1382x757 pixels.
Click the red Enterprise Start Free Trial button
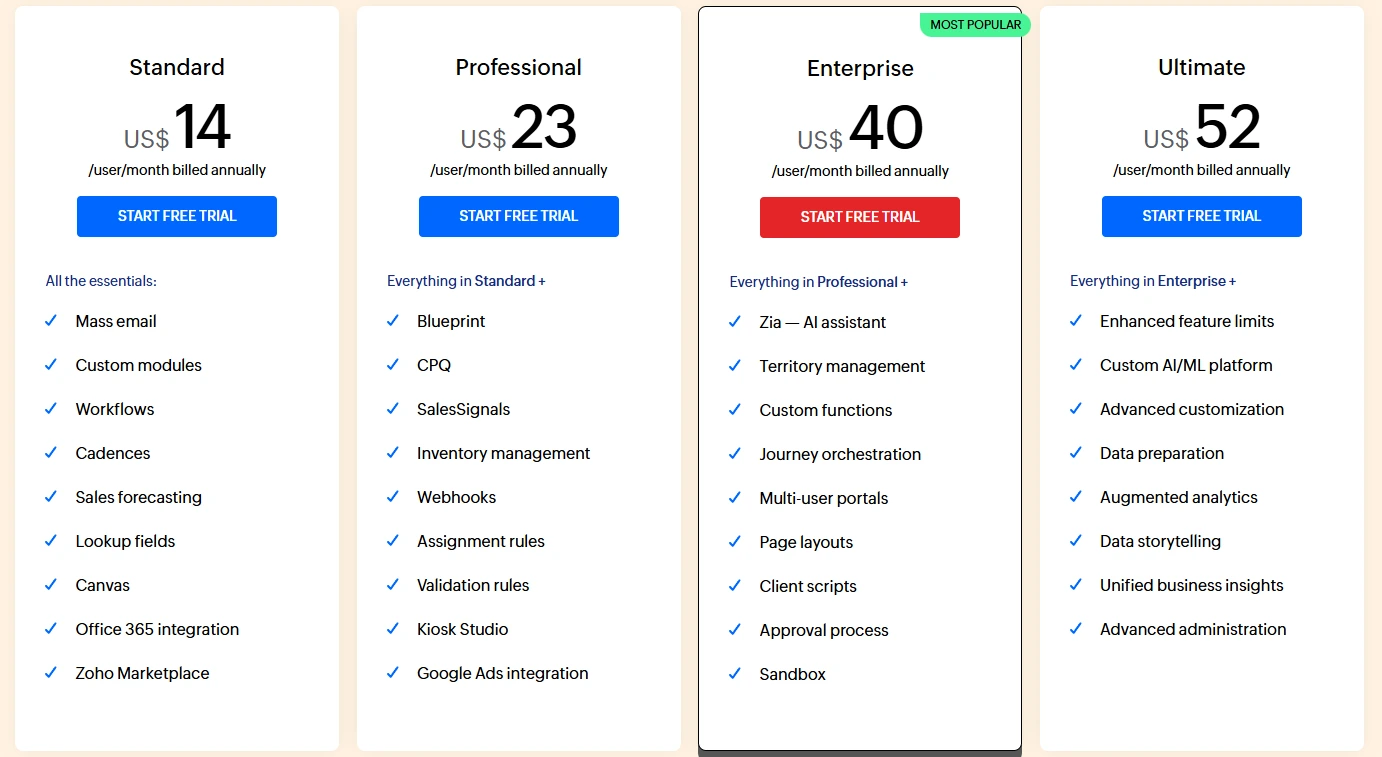click(859, 217)
